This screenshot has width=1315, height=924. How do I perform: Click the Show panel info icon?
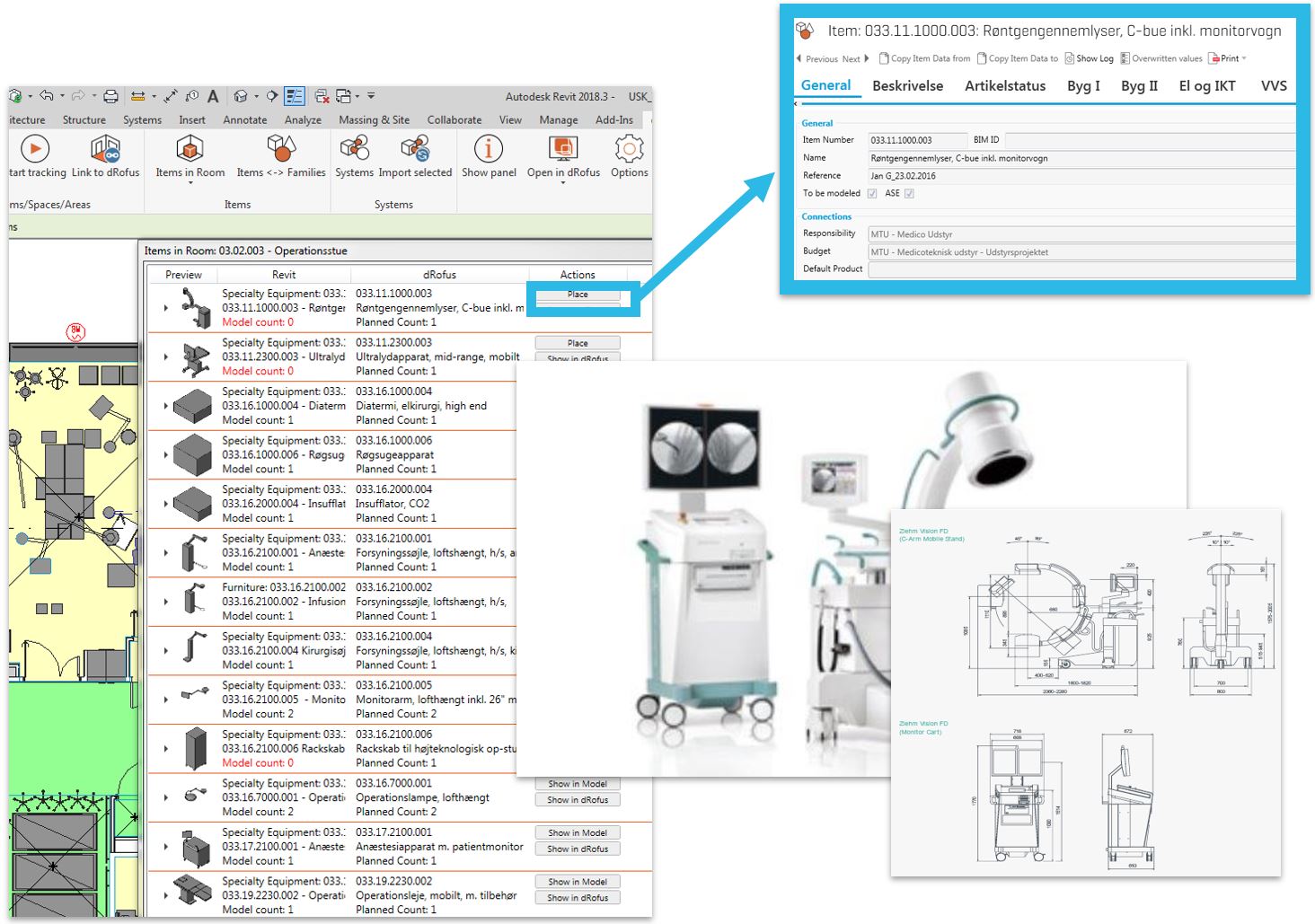489,148
